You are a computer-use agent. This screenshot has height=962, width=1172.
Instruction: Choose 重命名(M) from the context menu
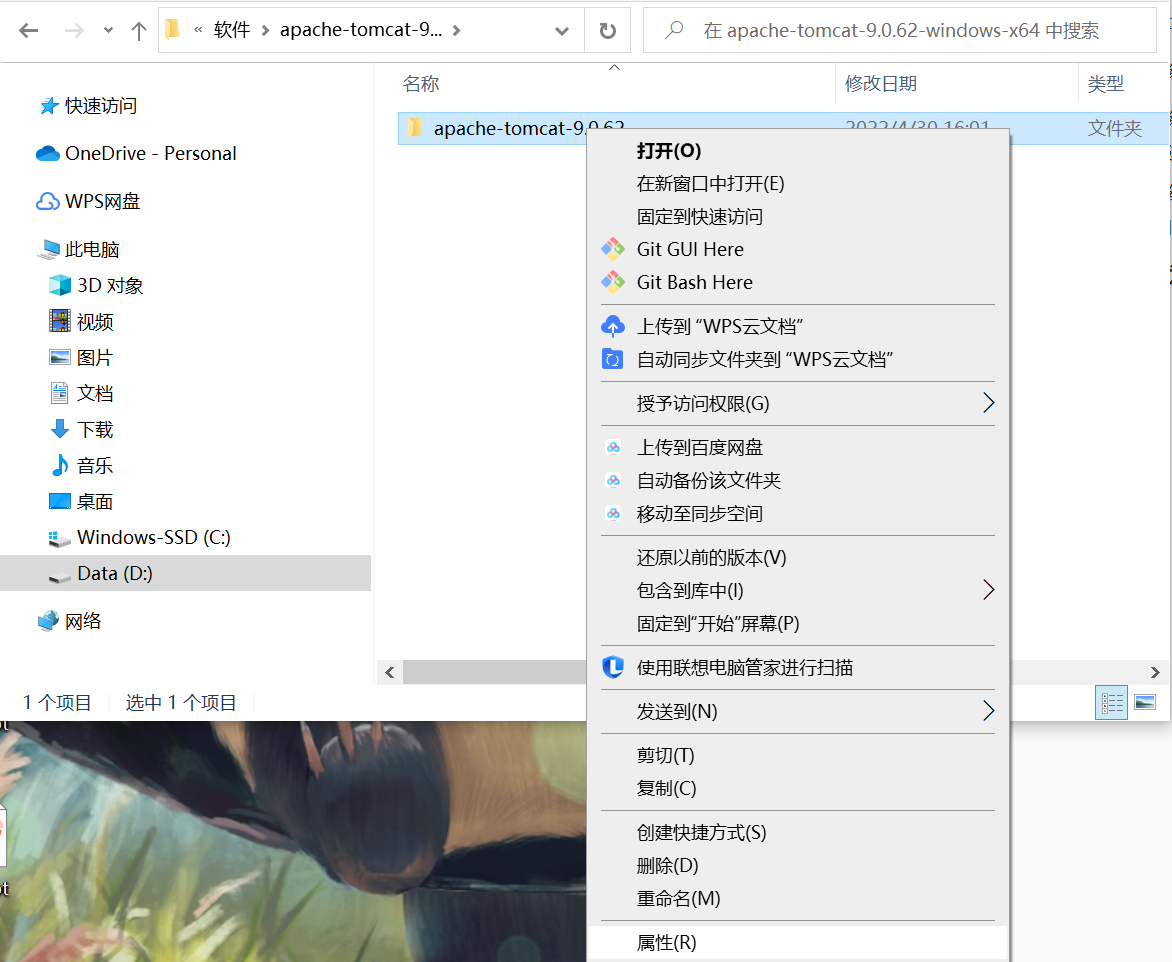tap(798, 898)
